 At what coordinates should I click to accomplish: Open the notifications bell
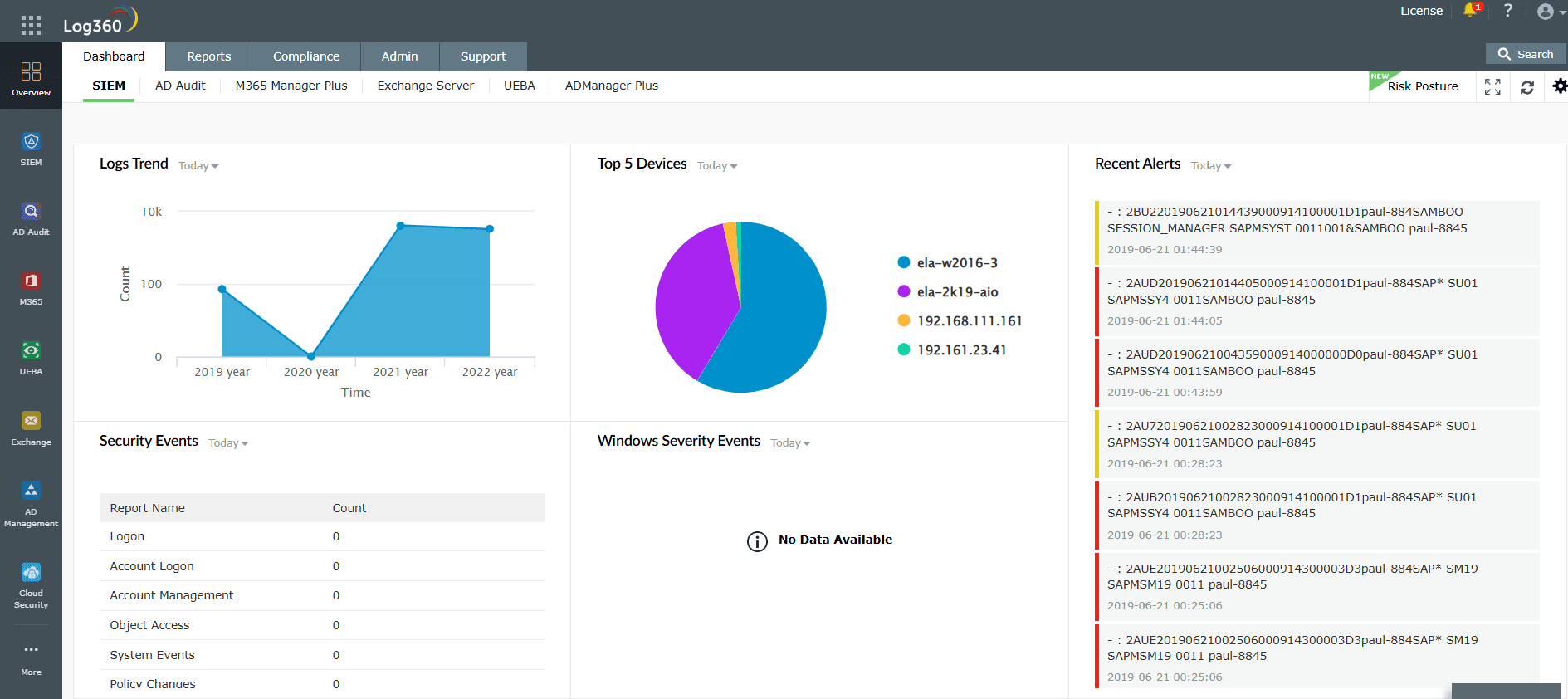[1472, 11]
